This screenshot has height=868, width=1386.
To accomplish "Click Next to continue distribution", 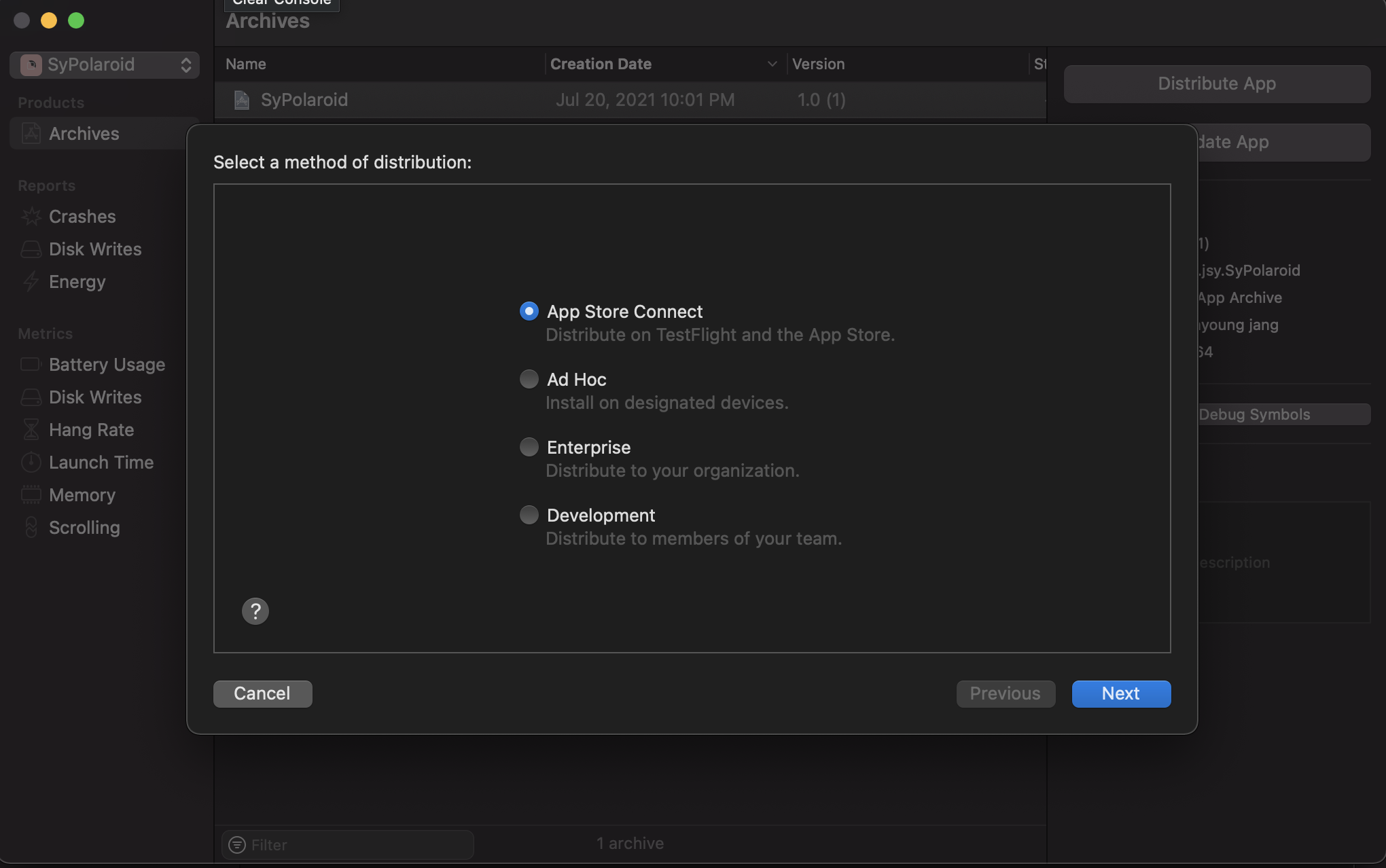I will (x=1120, y=693).
